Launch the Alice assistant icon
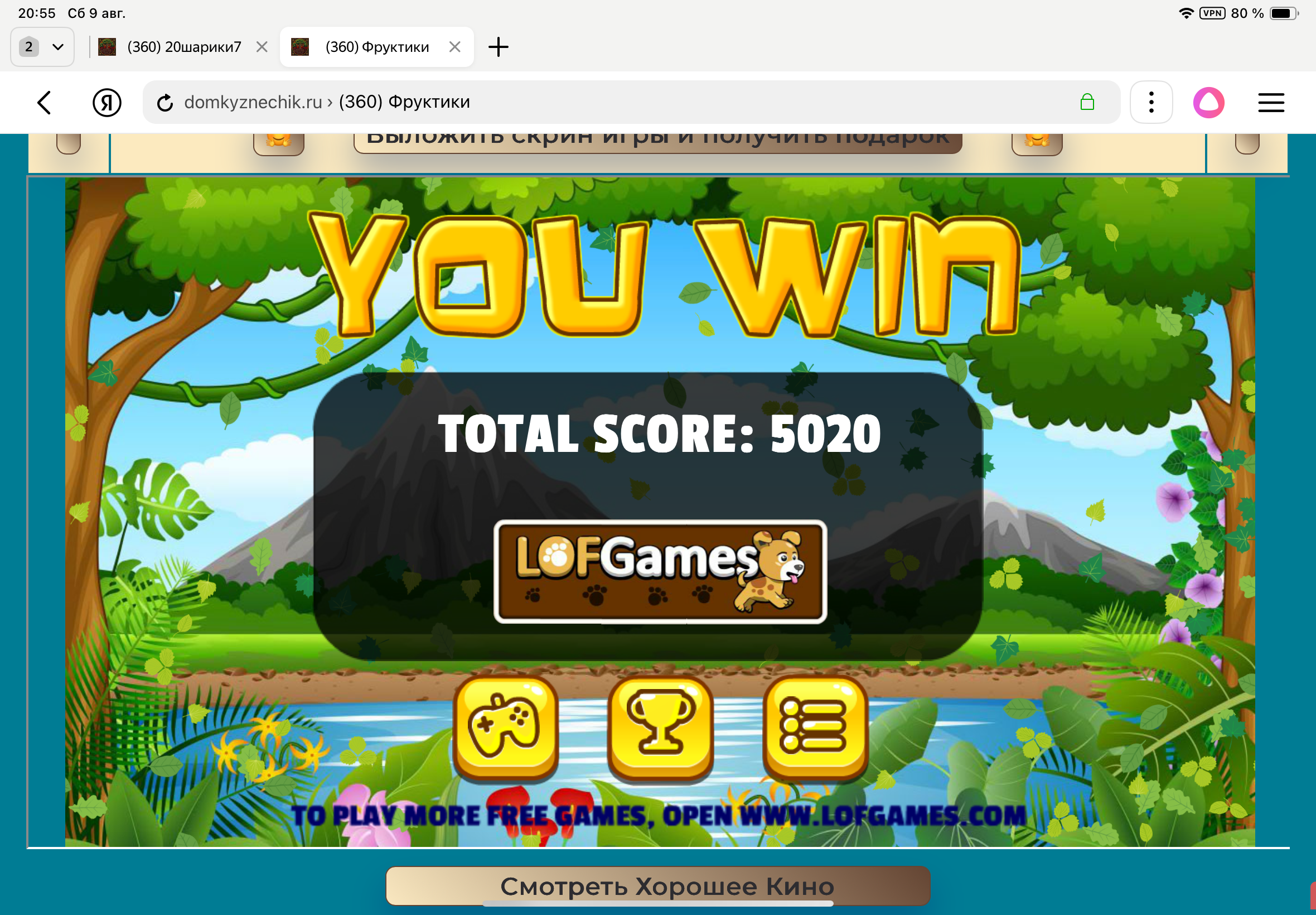The height and width of the screenshot is (915, 1316). (x=1209, y=103)
